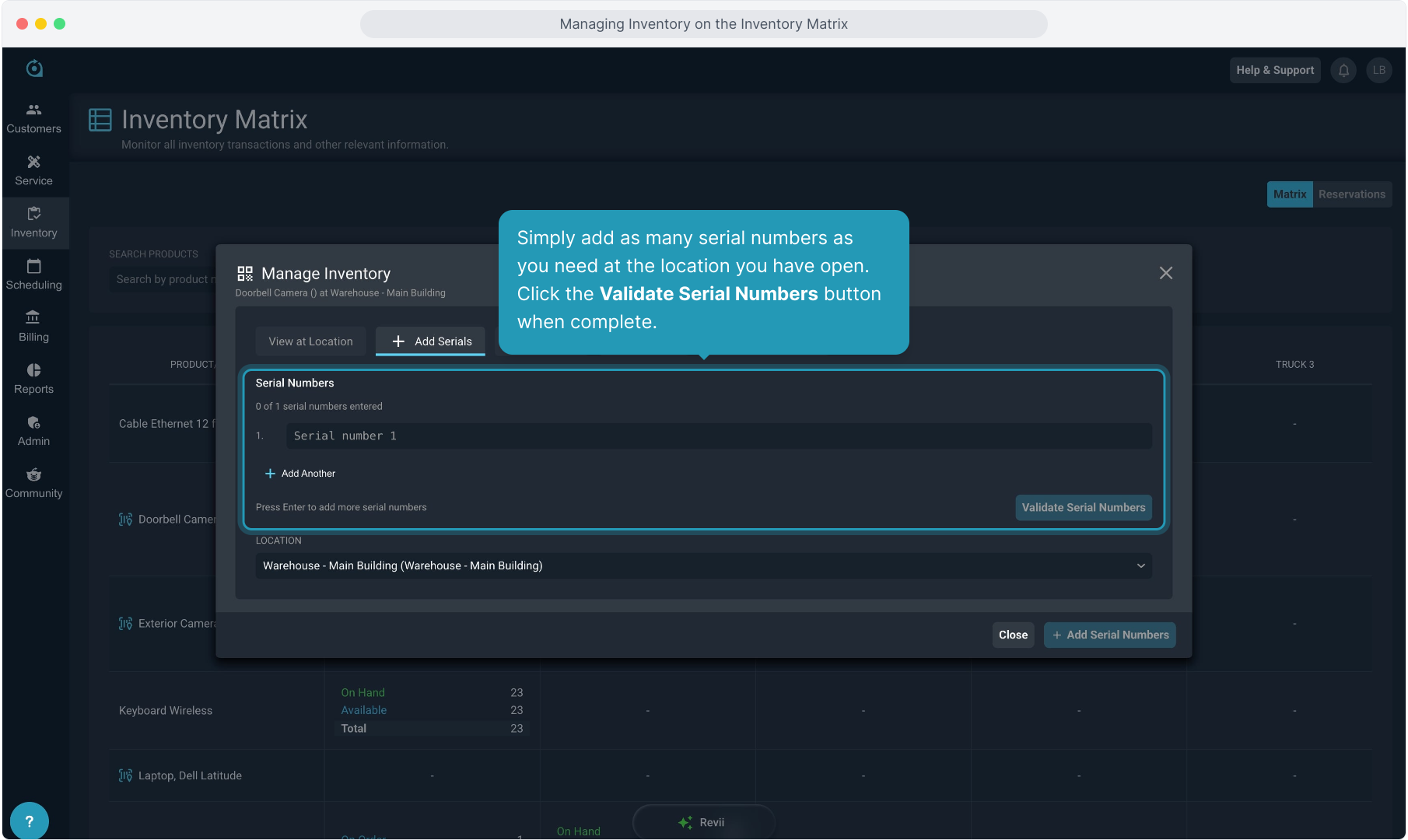Viewport: 1408px width, 840px height.
Task: Open the LB user avatar menu
Action: (1378, 70)
